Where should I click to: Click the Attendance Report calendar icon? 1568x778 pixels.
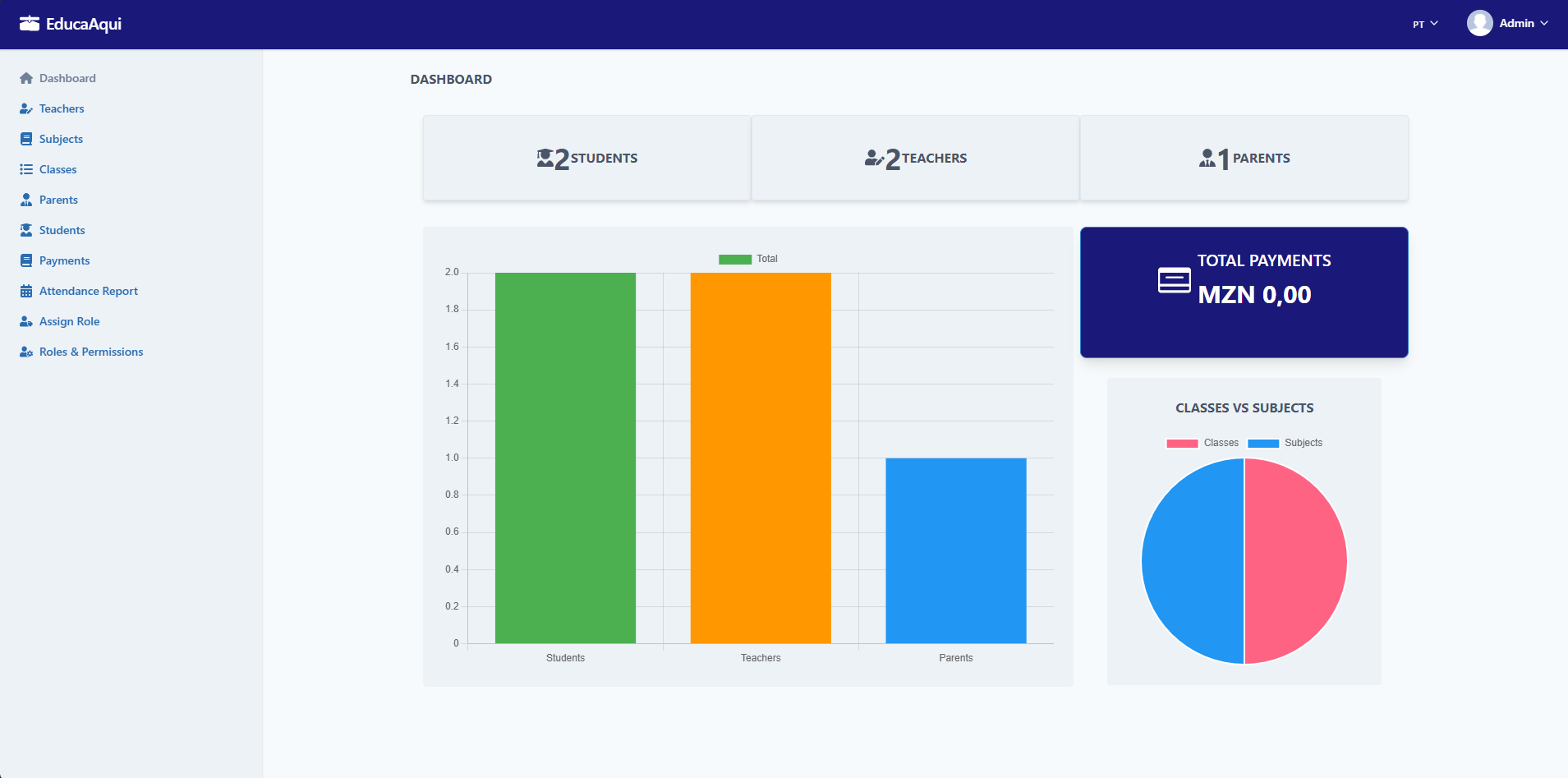[x=26, y=291]
